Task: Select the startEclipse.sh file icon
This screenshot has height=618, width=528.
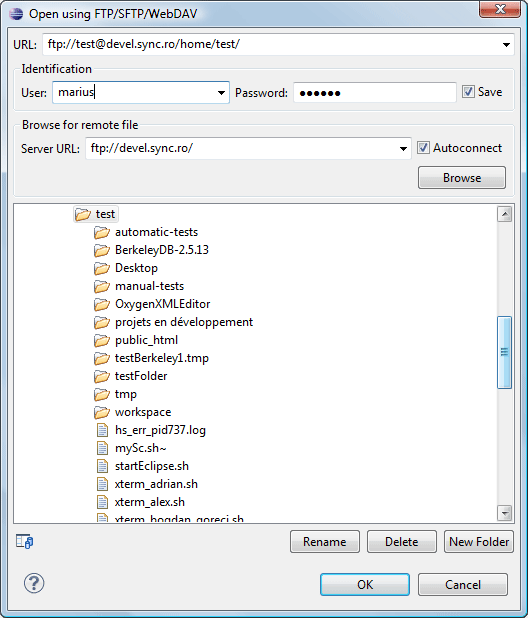Action: (x=102, y=466)
